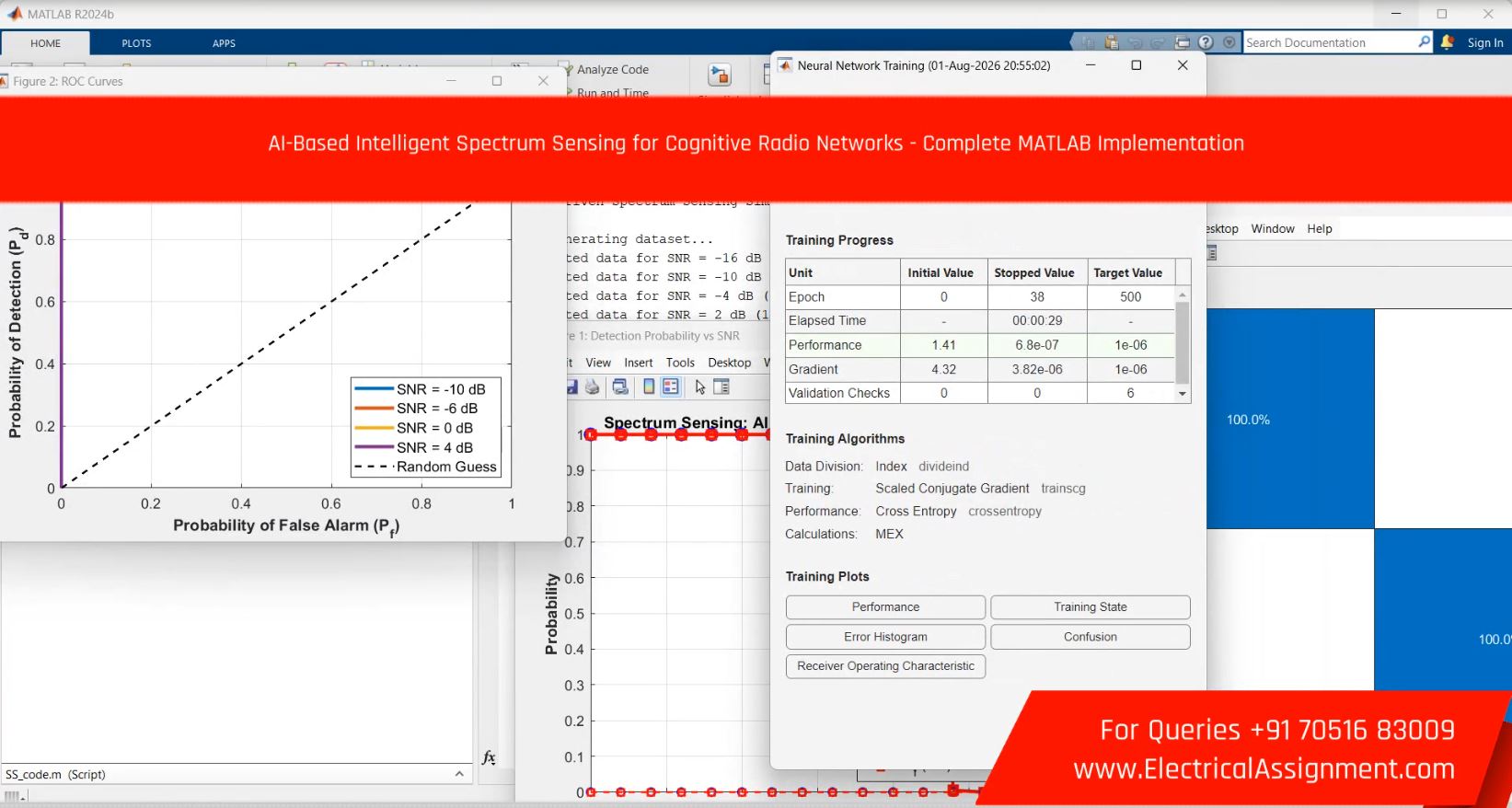Select the Validation Checks row label
The height and width of the screenshot is (808, 1512).
pos(839,393)
